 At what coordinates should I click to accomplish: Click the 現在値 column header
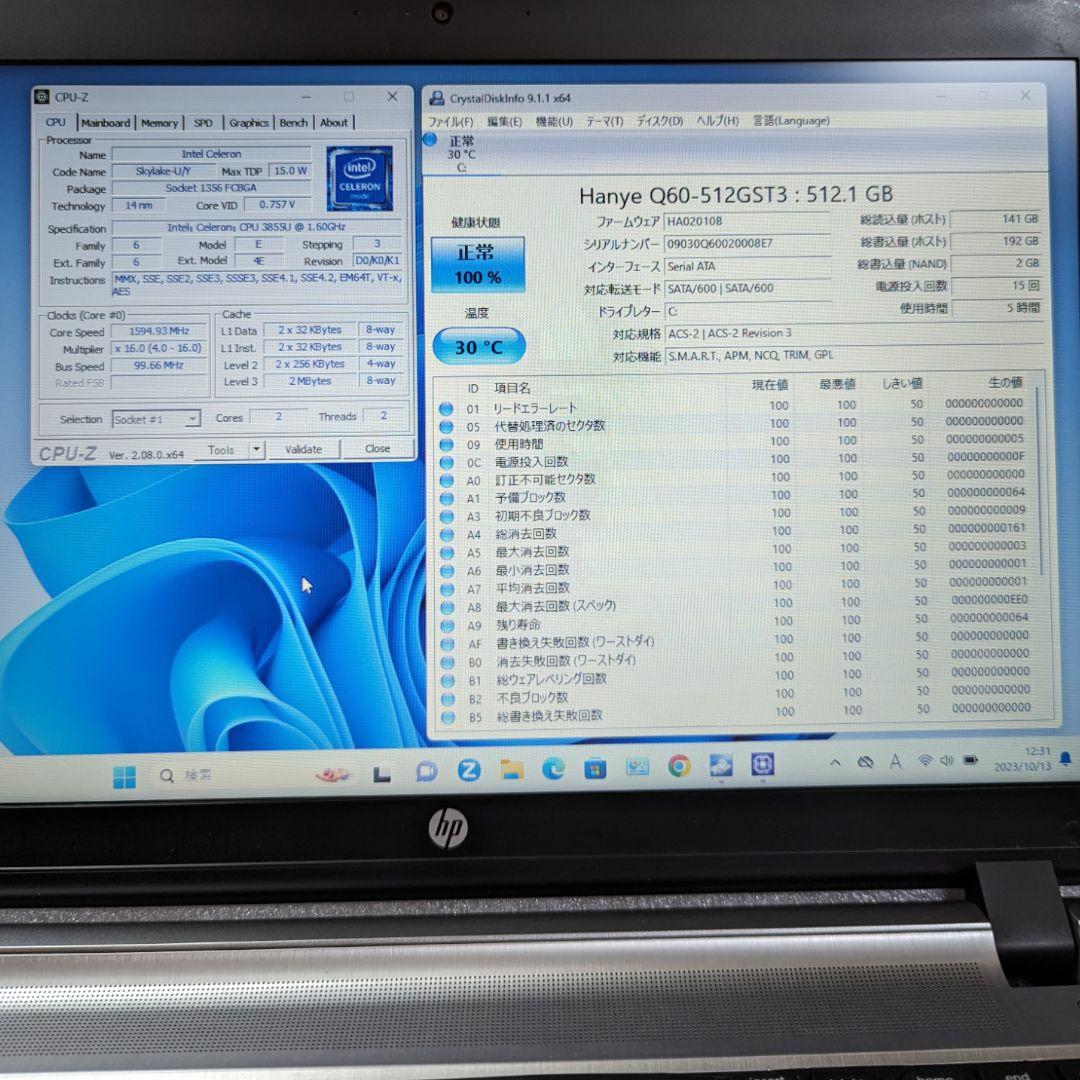point(770,384)
